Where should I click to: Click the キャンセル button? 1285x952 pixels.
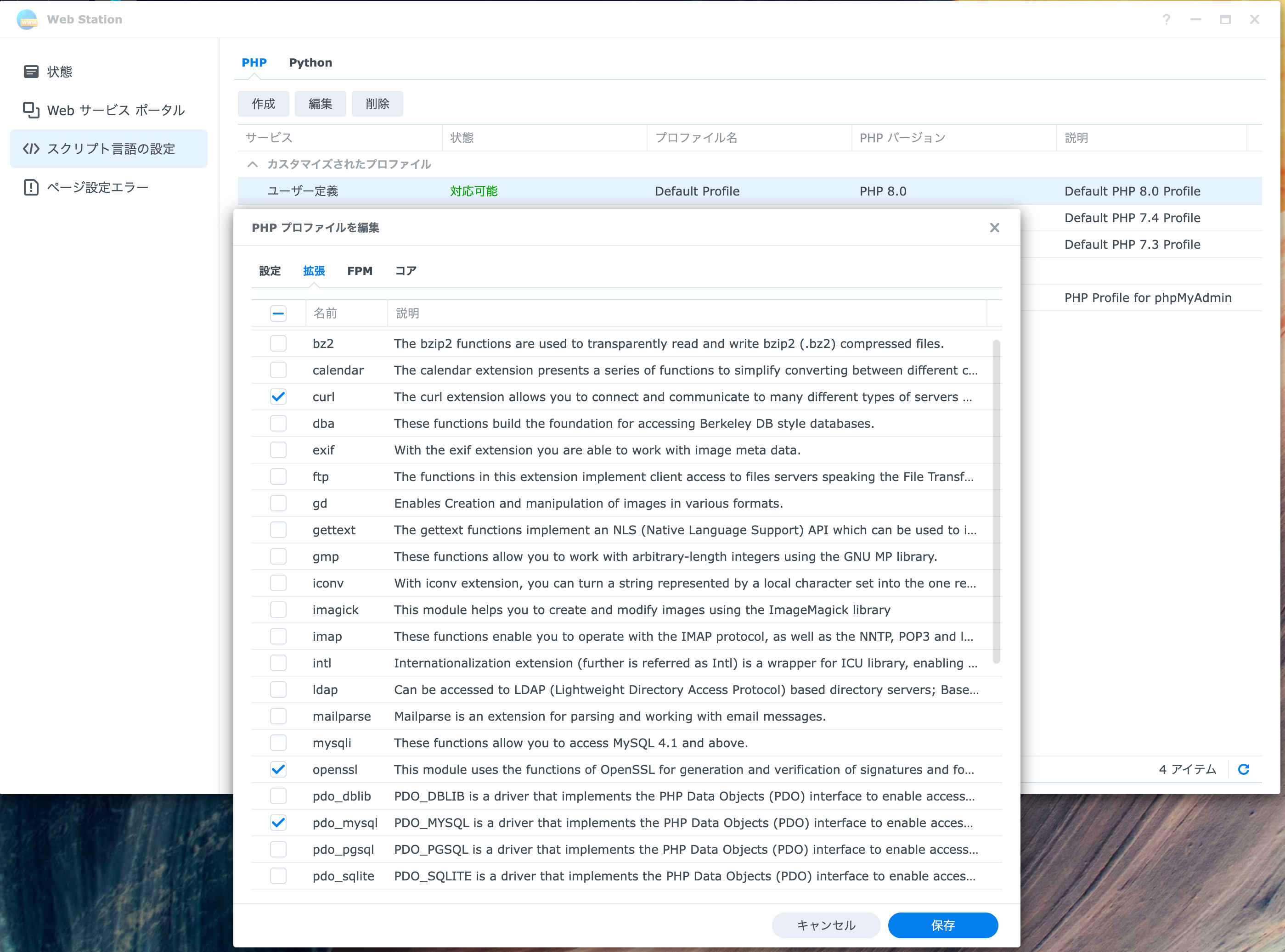825,925
